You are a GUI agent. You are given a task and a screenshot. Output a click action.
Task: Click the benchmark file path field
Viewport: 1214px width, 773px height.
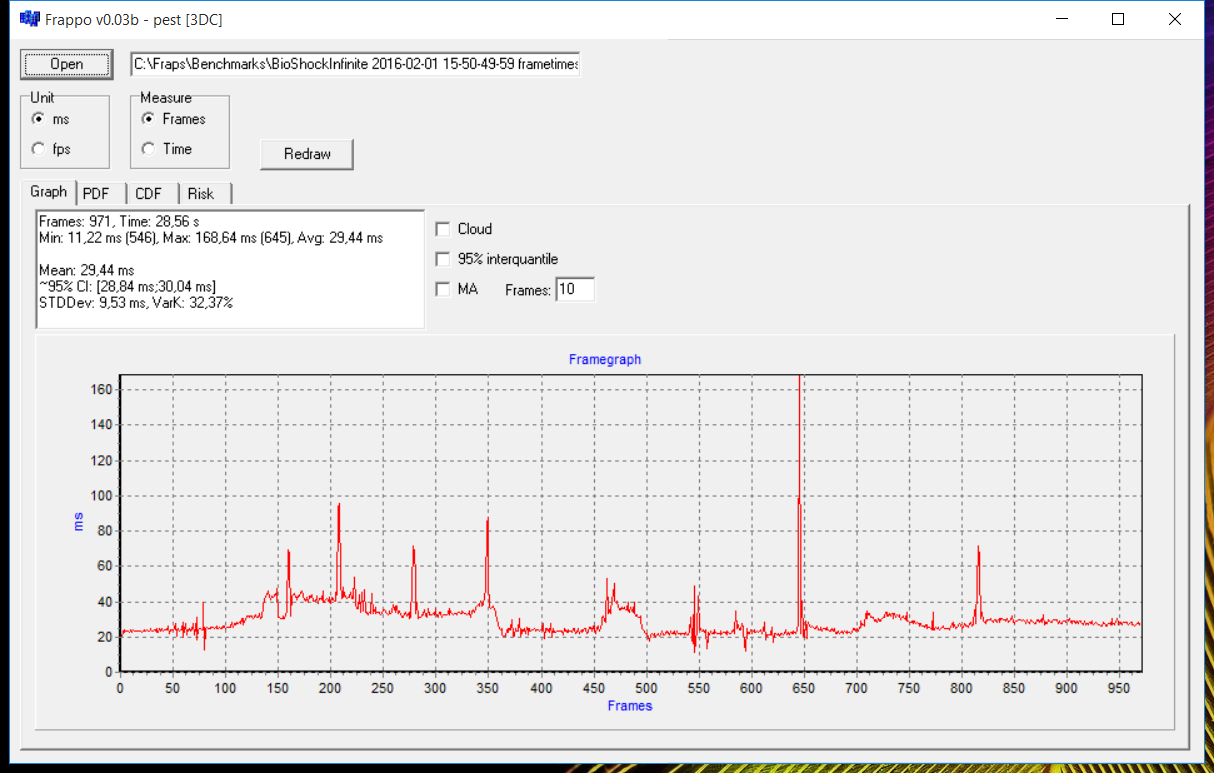tap(355, 64)
